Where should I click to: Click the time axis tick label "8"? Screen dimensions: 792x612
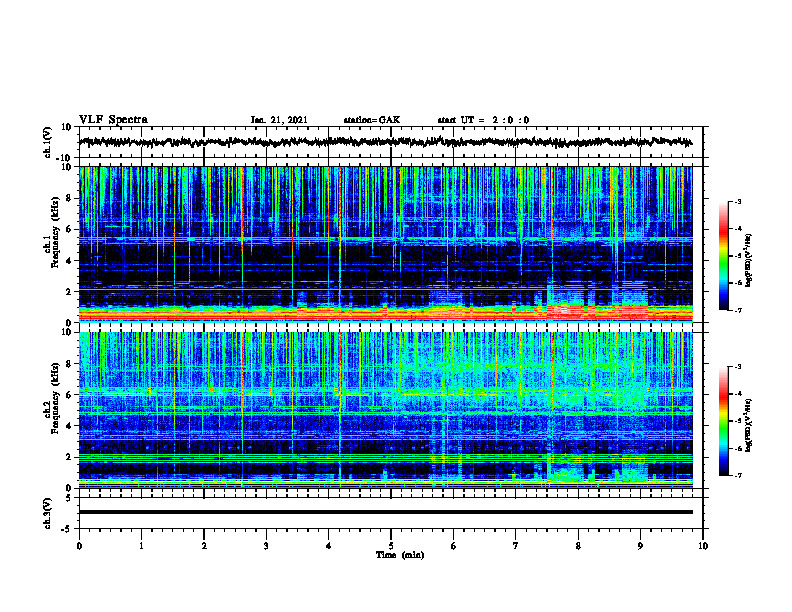click(x=578, y=546)
